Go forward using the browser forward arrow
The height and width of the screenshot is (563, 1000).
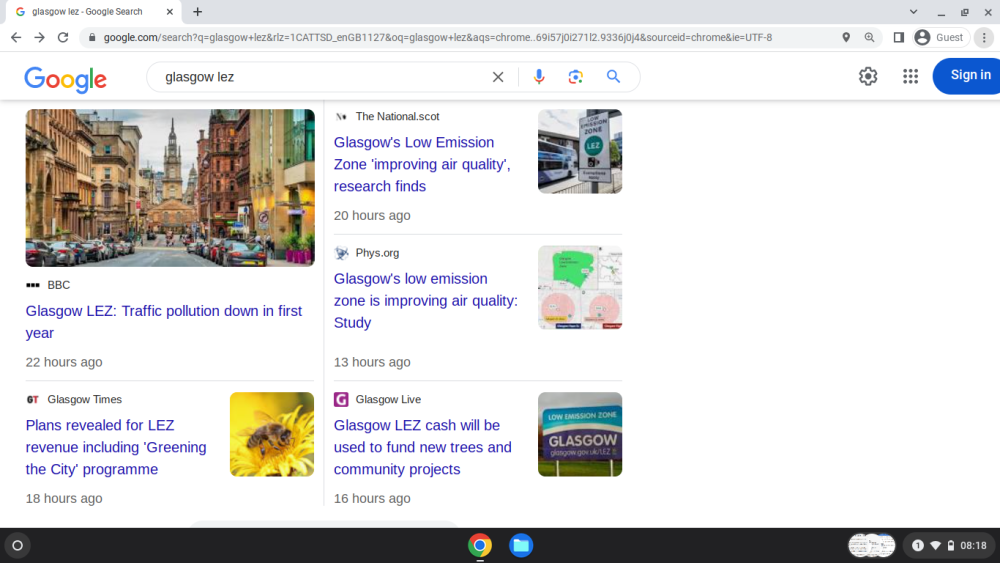(40, 38)
